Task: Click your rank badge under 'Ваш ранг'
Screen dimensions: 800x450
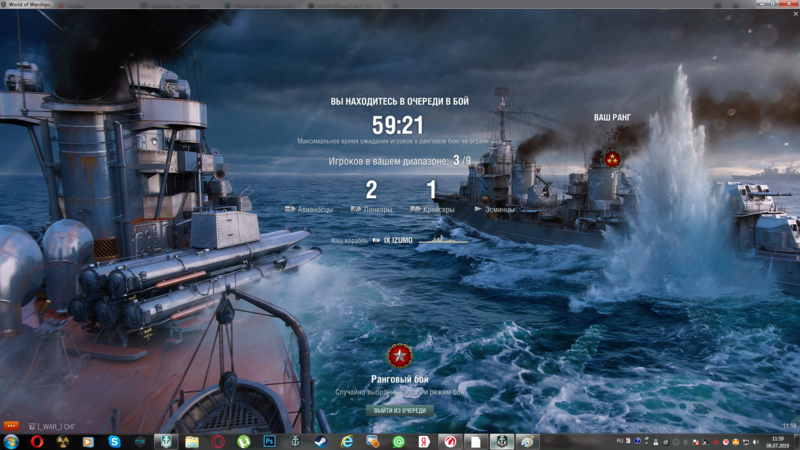Action: tap(612, 158)
